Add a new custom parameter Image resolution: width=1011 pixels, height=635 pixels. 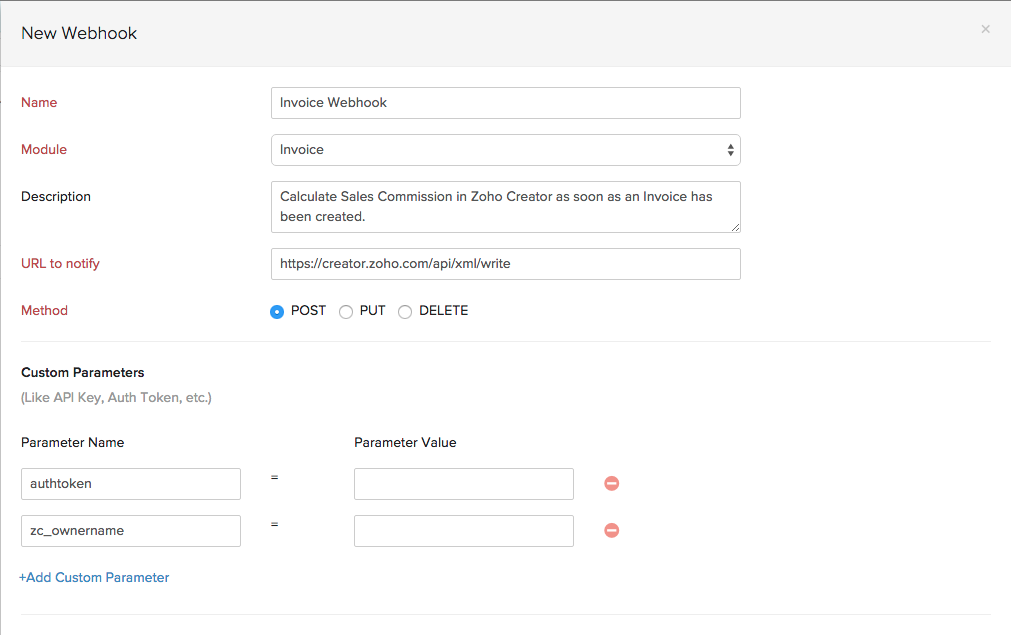[94, 577]
